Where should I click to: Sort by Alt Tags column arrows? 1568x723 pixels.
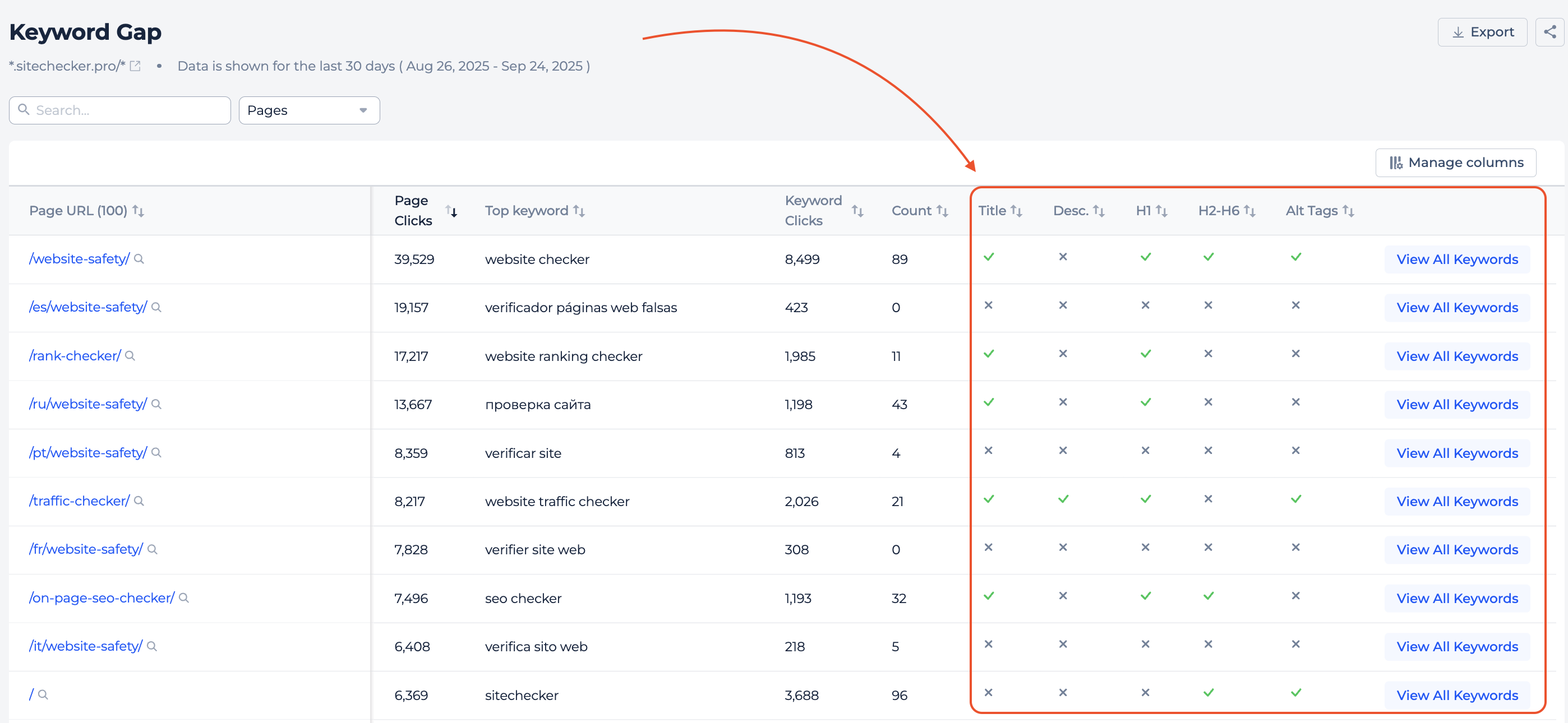coord(1348,211)
